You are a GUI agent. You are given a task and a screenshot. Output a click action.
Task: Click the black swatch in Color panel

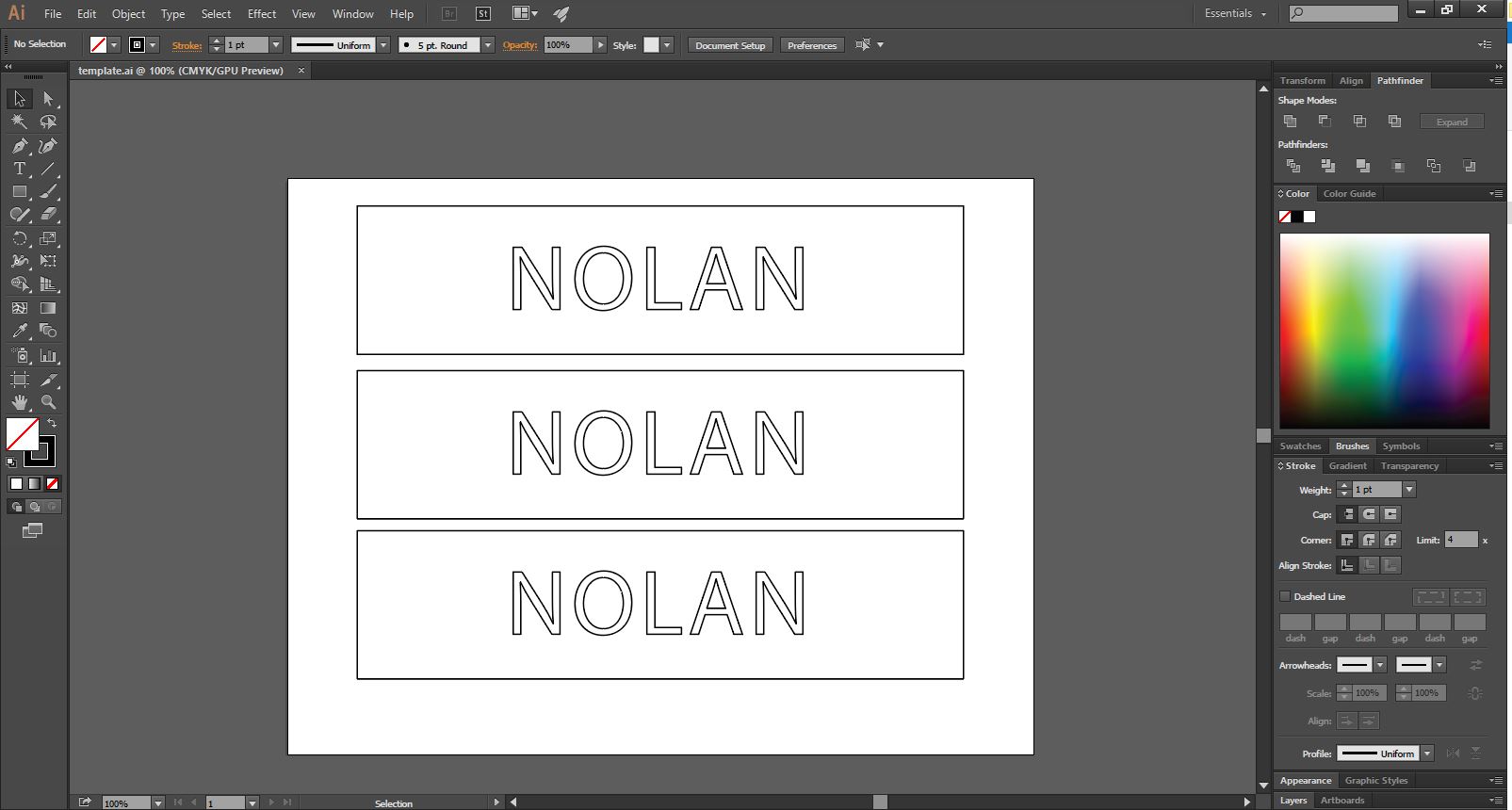click(1297, 217)
